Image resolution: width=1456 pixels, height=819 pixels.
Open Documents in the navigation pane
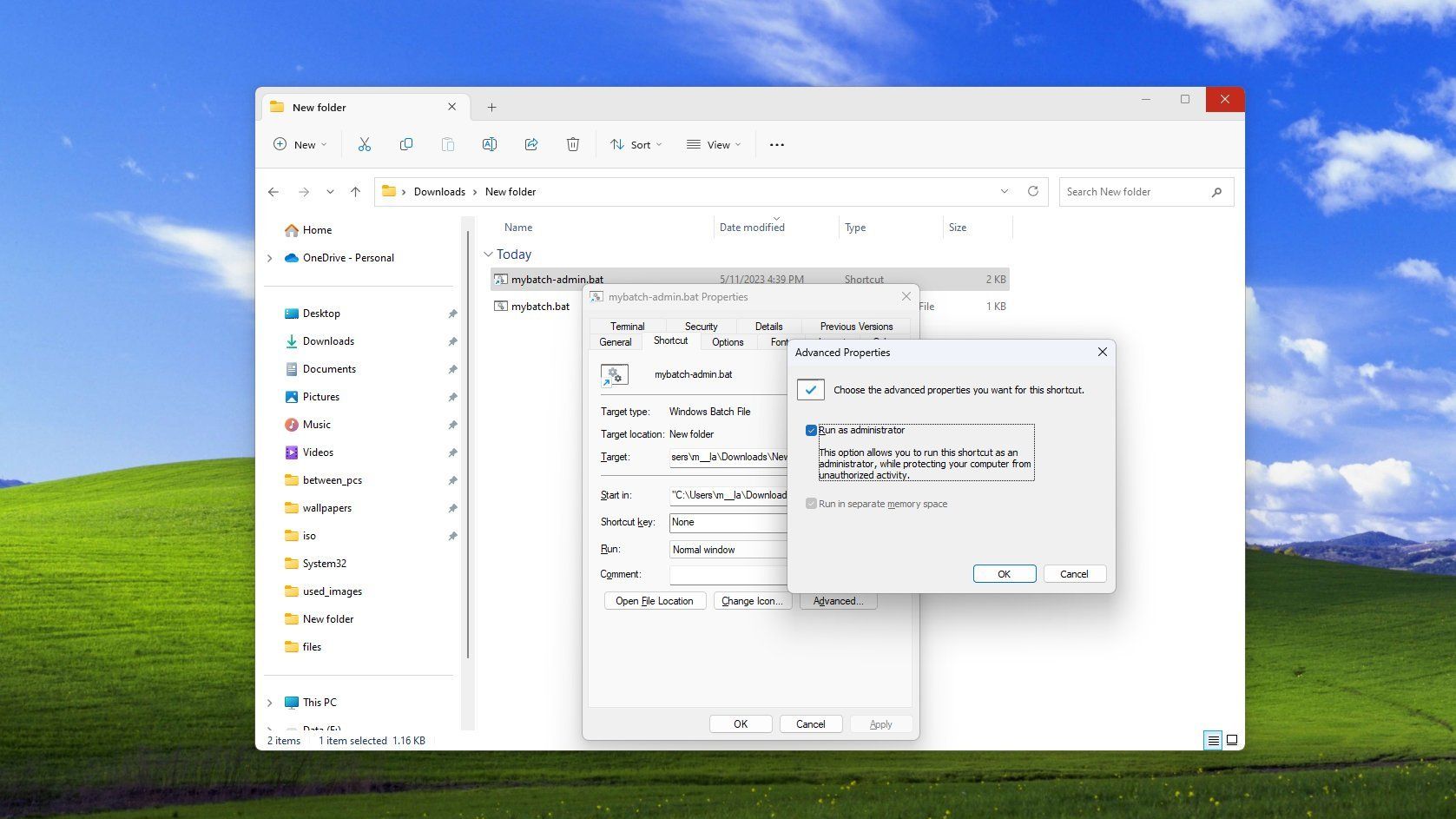click(x=329, y=369)
